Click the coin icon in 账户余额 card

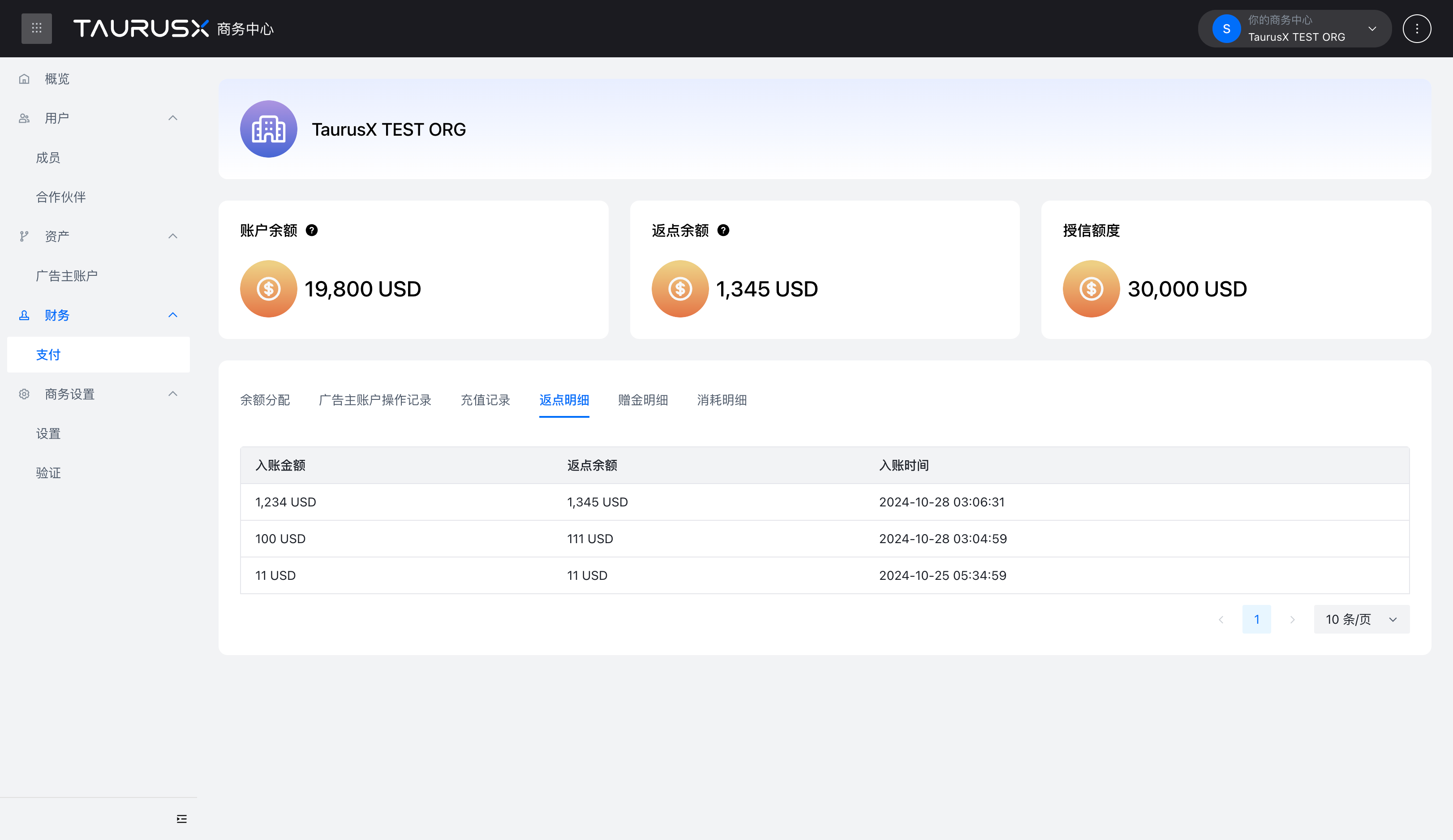tap(269, 289)
